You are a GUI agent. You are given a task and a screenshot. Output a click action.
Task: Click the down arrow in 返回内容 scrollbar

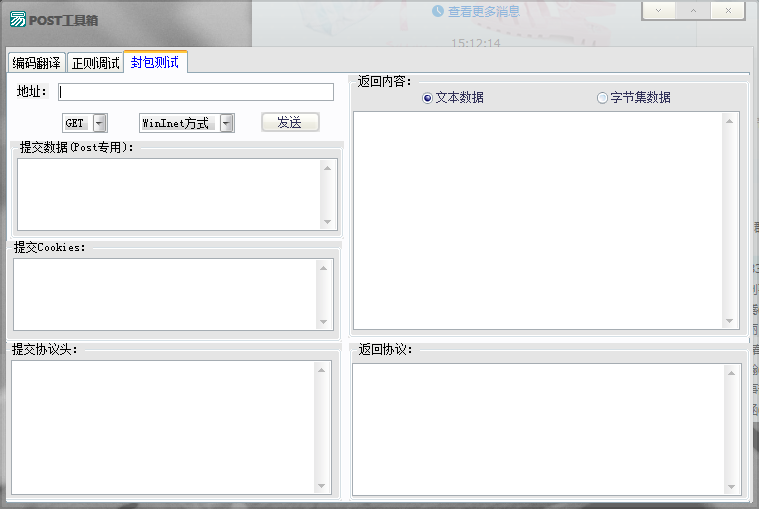click(x=729, y=321)
